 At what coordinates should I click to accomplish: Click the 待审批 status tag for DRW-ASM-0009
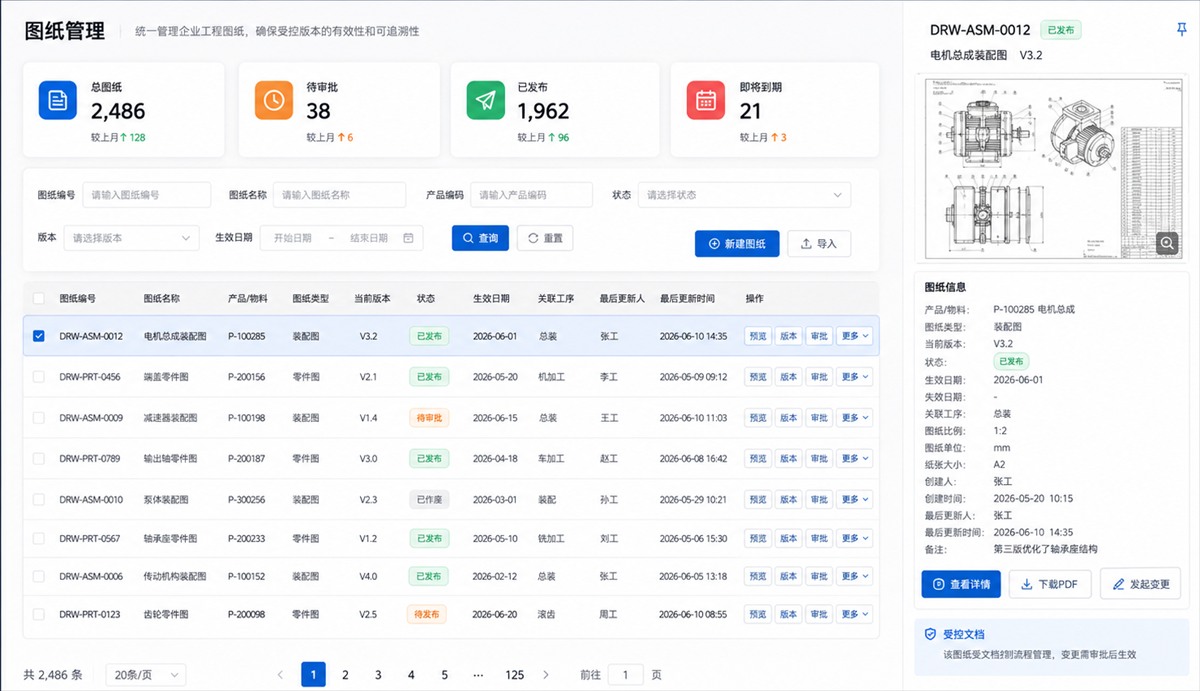[x=429, y=417]
